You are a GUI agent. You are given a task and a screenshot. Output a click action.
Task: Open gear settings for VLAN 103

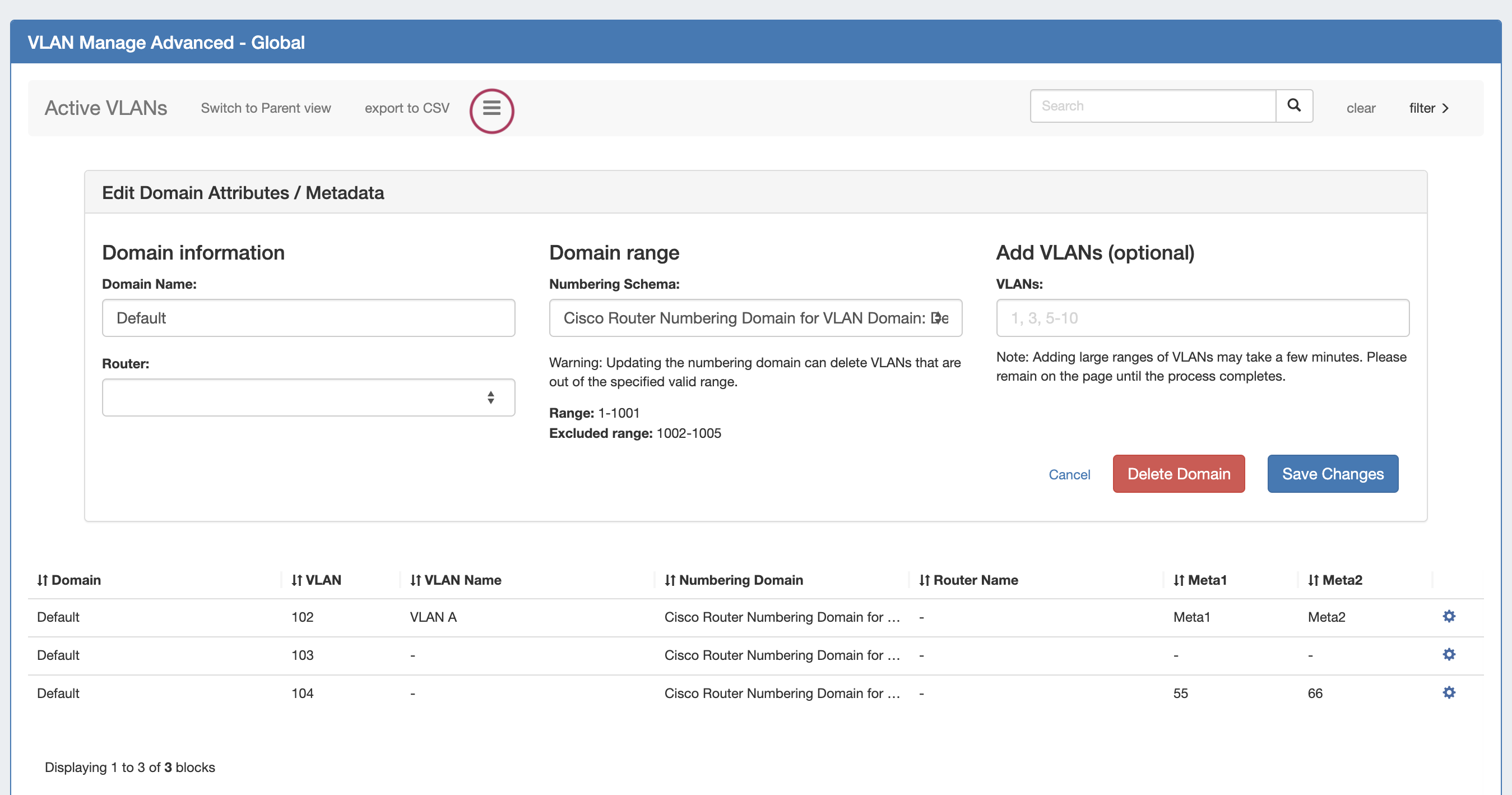click(1449, 654)
